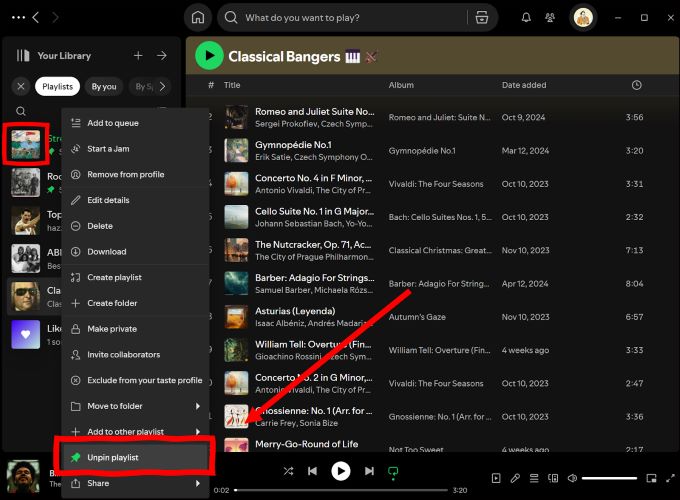
Task: Skip to next track
Action: coord(369,471)
